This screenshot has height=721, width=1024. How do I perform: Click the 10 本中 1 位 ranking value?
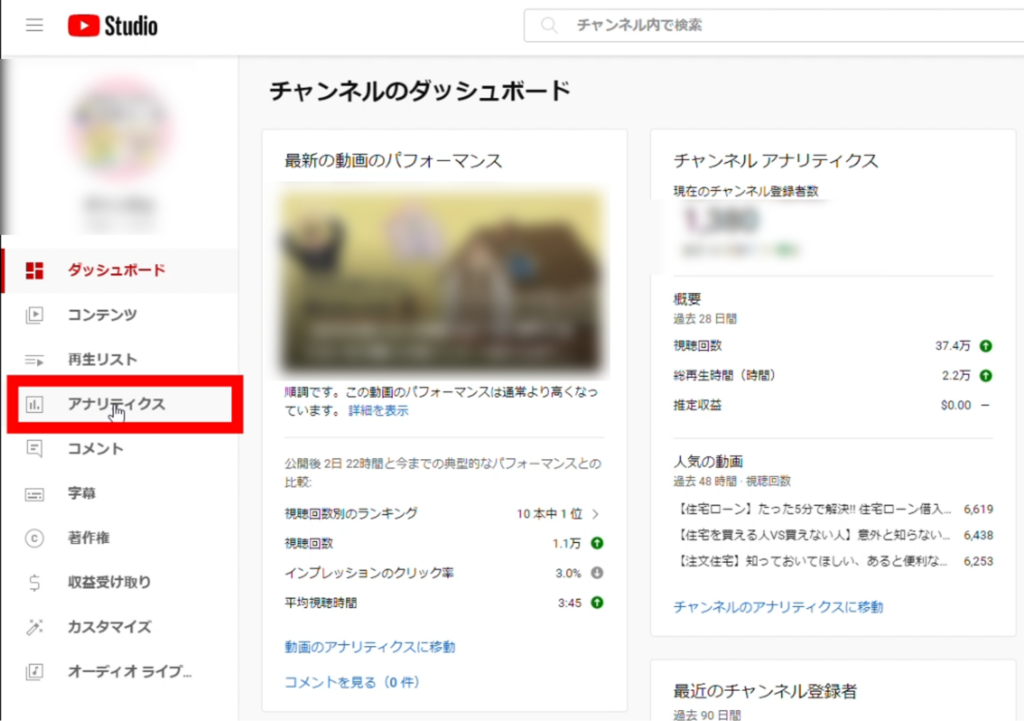[x=549, y=514]
